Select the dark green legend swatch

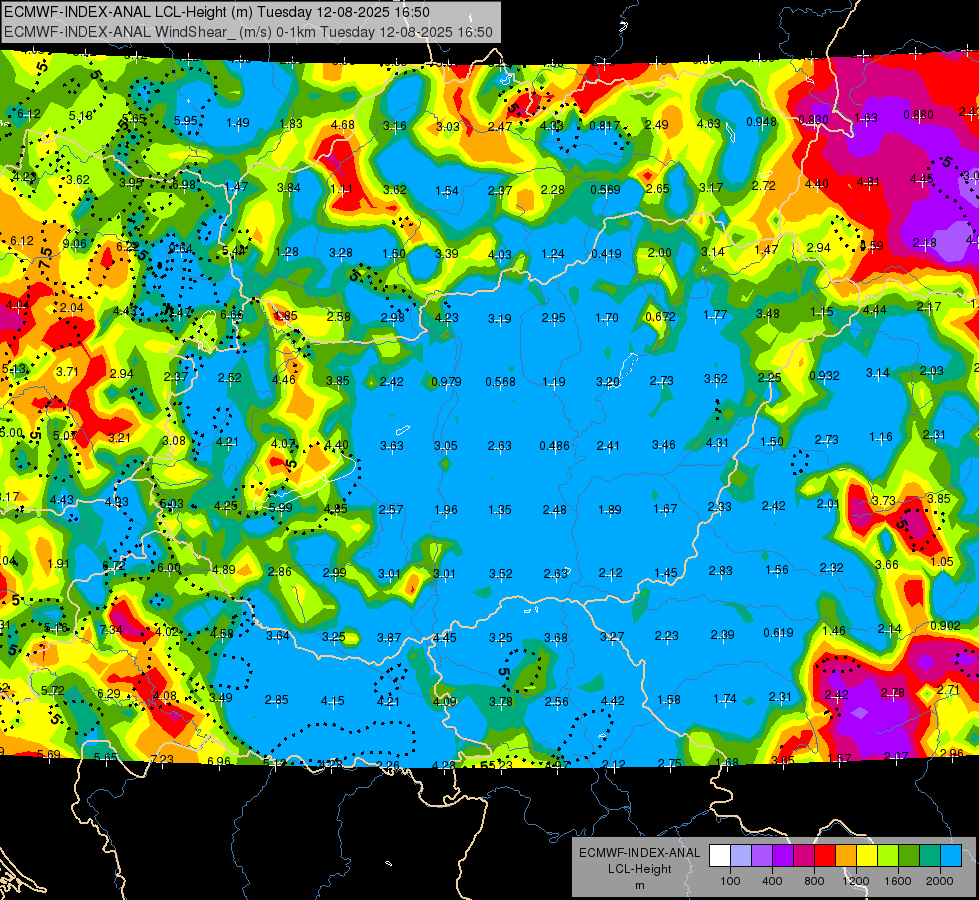pos(909,856)
